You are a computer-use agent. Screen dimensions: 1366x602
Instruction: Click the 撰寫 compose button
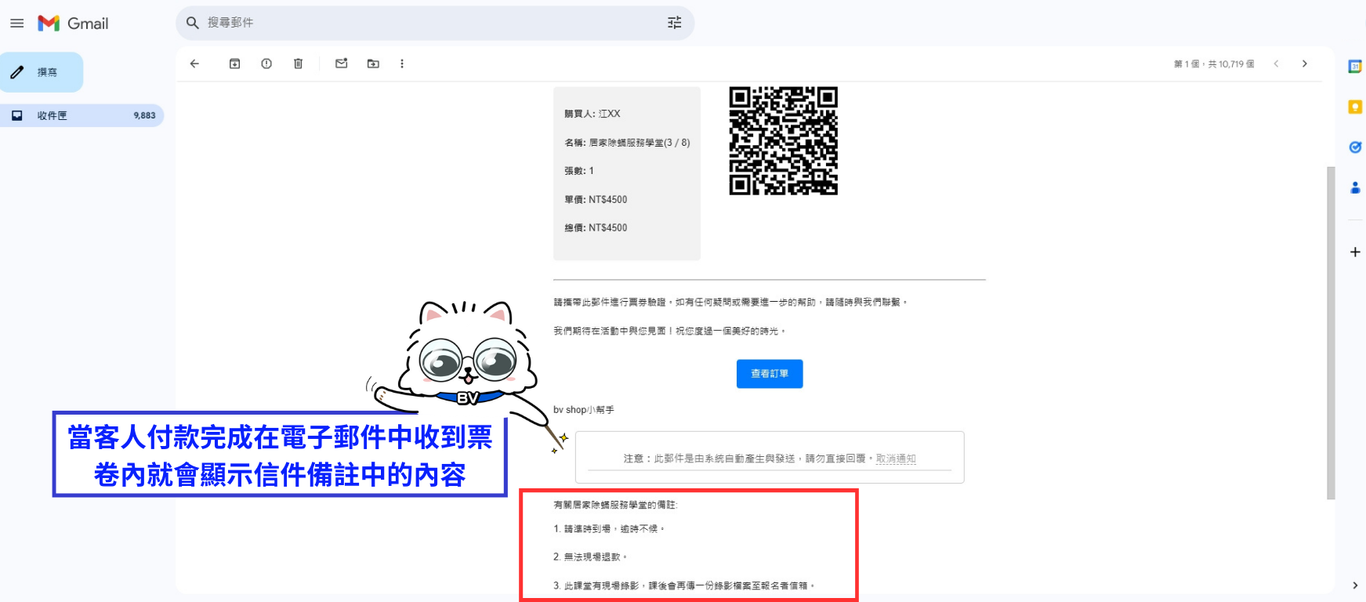pyautogui.click(x=42, y=72)
